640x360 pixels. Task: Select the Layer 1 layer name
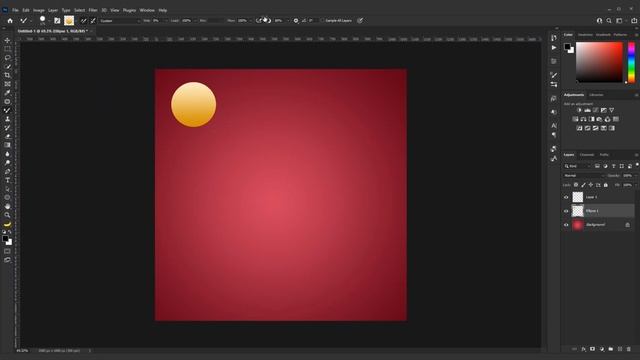tap(591, 197)
